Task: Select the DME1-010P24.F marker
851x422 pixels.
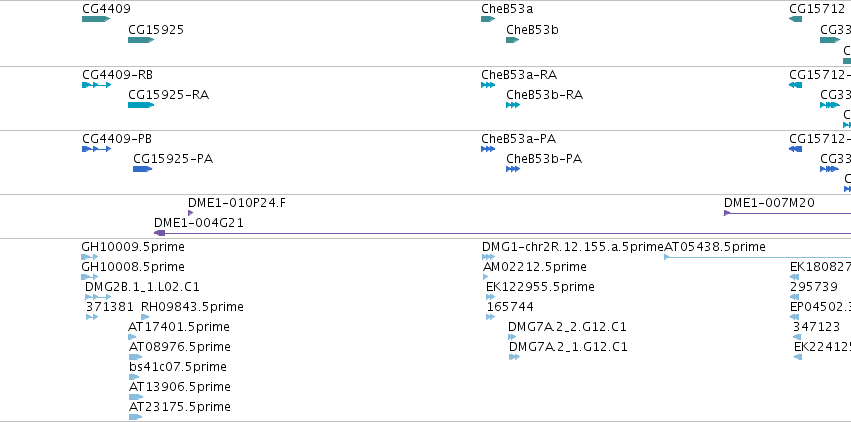Action: click(x=190, y=213)
